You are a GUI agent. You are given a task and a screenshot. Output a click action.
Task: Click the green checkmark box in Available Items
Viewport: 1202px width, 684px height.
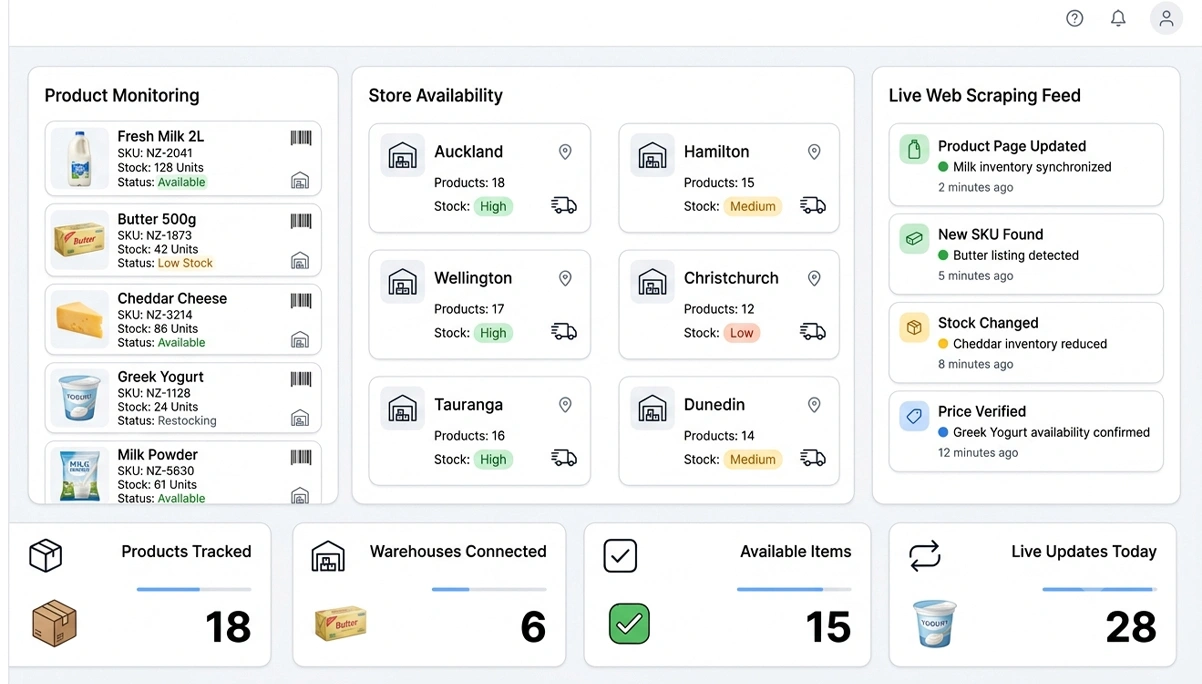pos(629,625)
